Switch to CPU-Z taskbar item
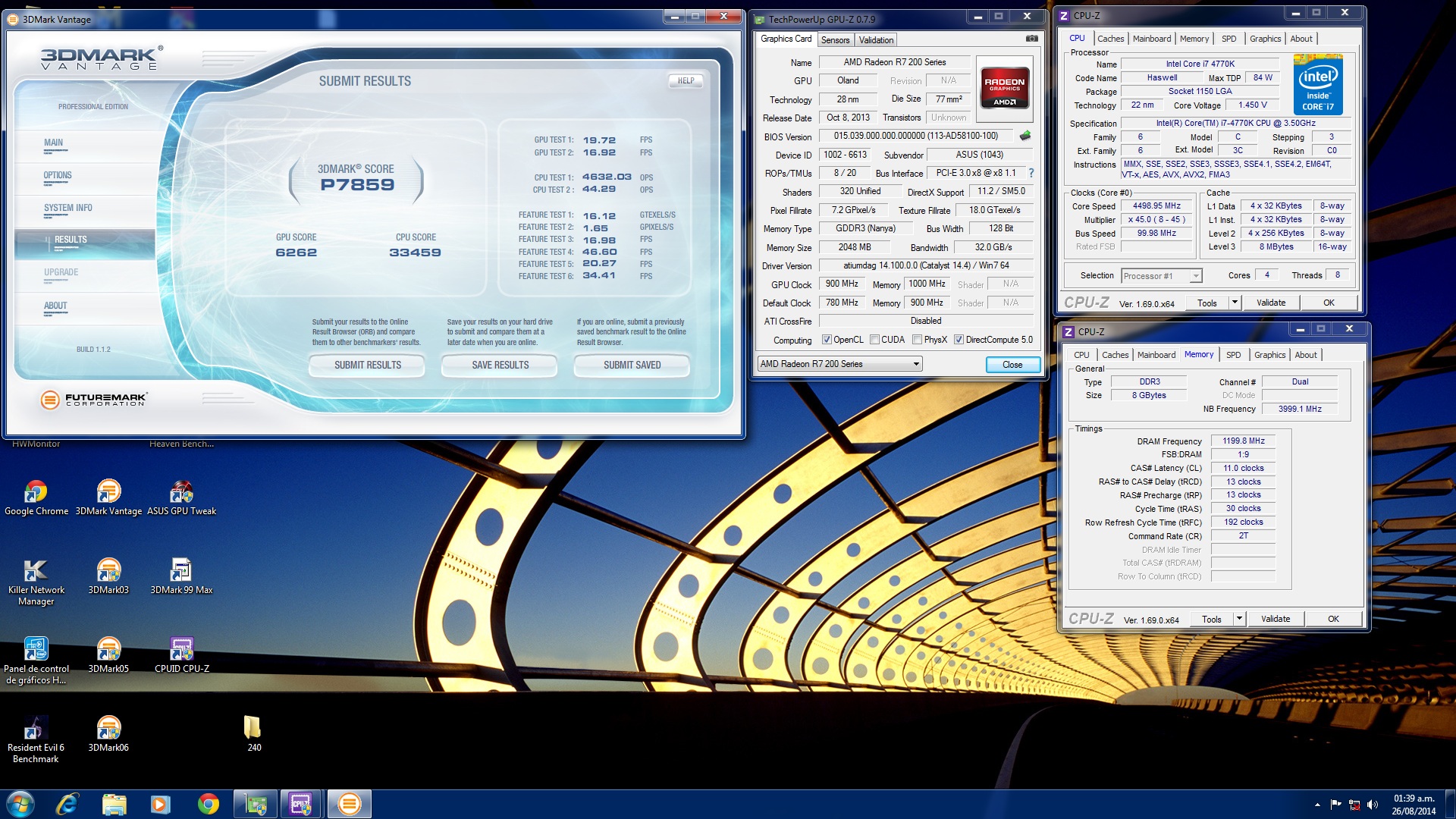The width and height of the screenshot is (1456, 819). 302,804
